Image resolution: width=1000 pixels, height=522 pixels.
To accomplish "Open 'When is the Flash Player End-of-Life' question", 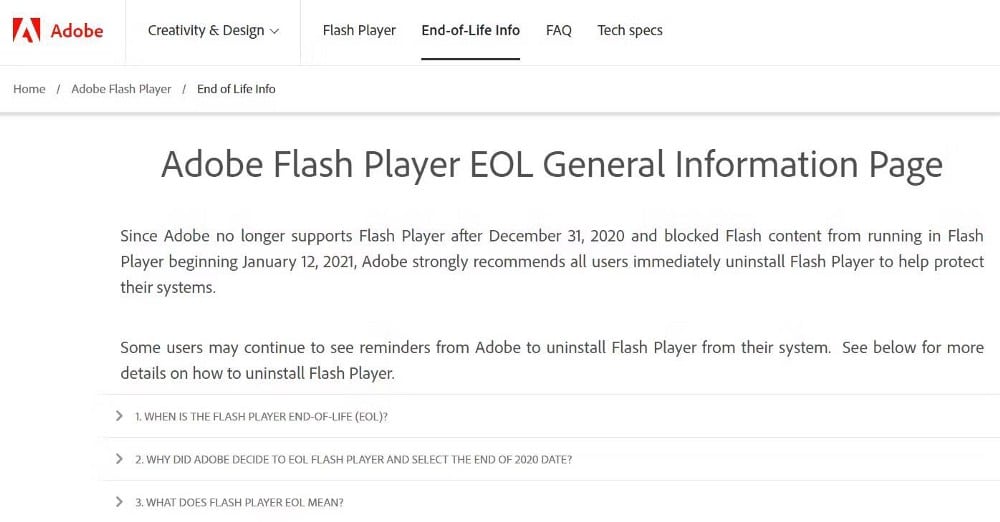I will pyautogui.click(x=261, y=416).
